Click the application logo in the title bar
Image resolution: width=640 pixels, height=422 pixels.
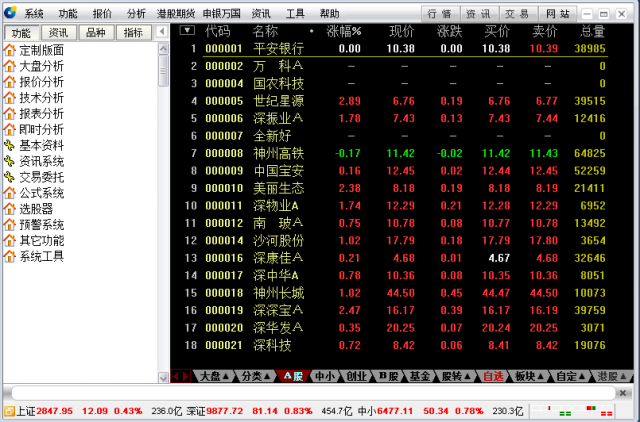9,13
